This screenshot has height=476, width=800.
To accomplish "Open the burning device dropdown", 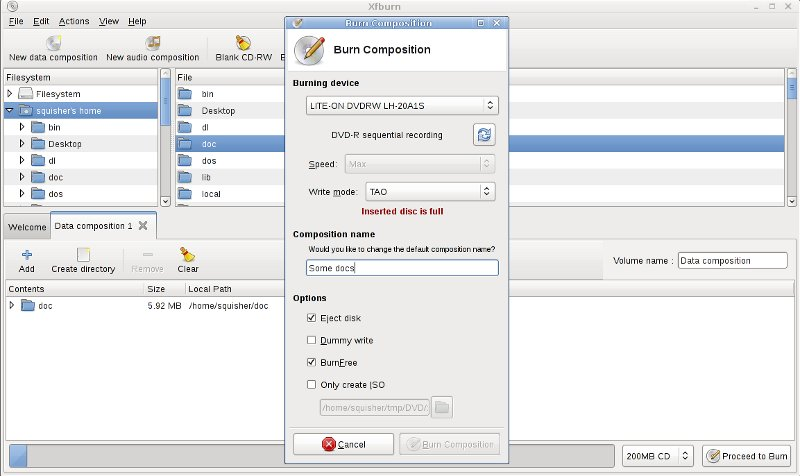I will 401,104.
